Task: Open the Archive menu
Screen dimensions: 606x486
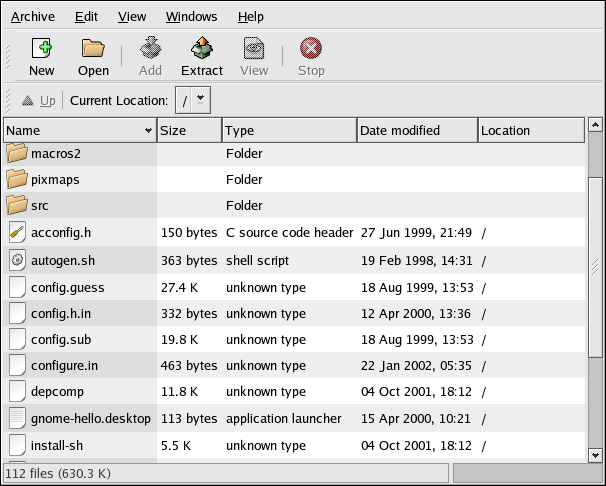Action: pos(33,17)
